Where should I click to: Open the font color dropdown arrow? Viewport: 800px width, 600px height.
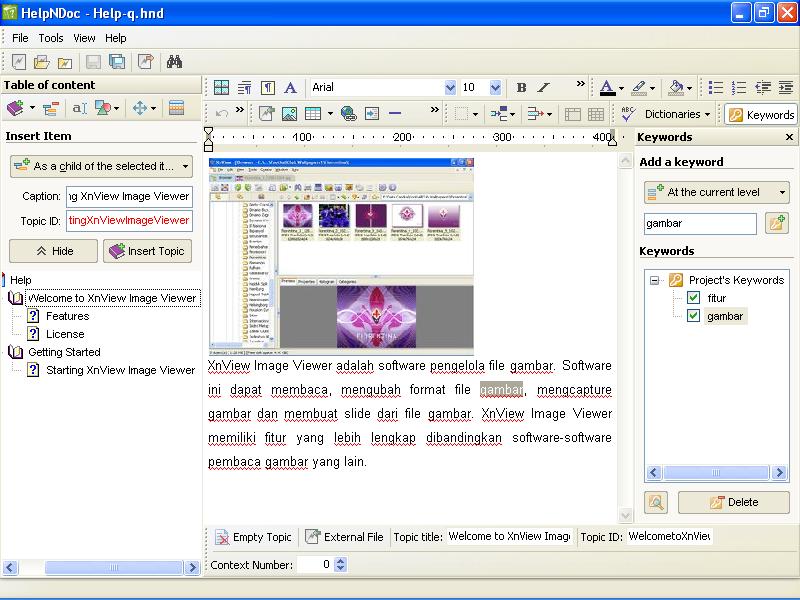(x=621, y=88)
